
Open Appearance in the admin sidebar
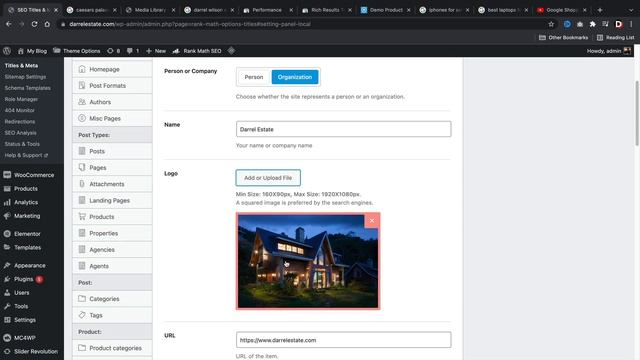[x=32, y=265]
